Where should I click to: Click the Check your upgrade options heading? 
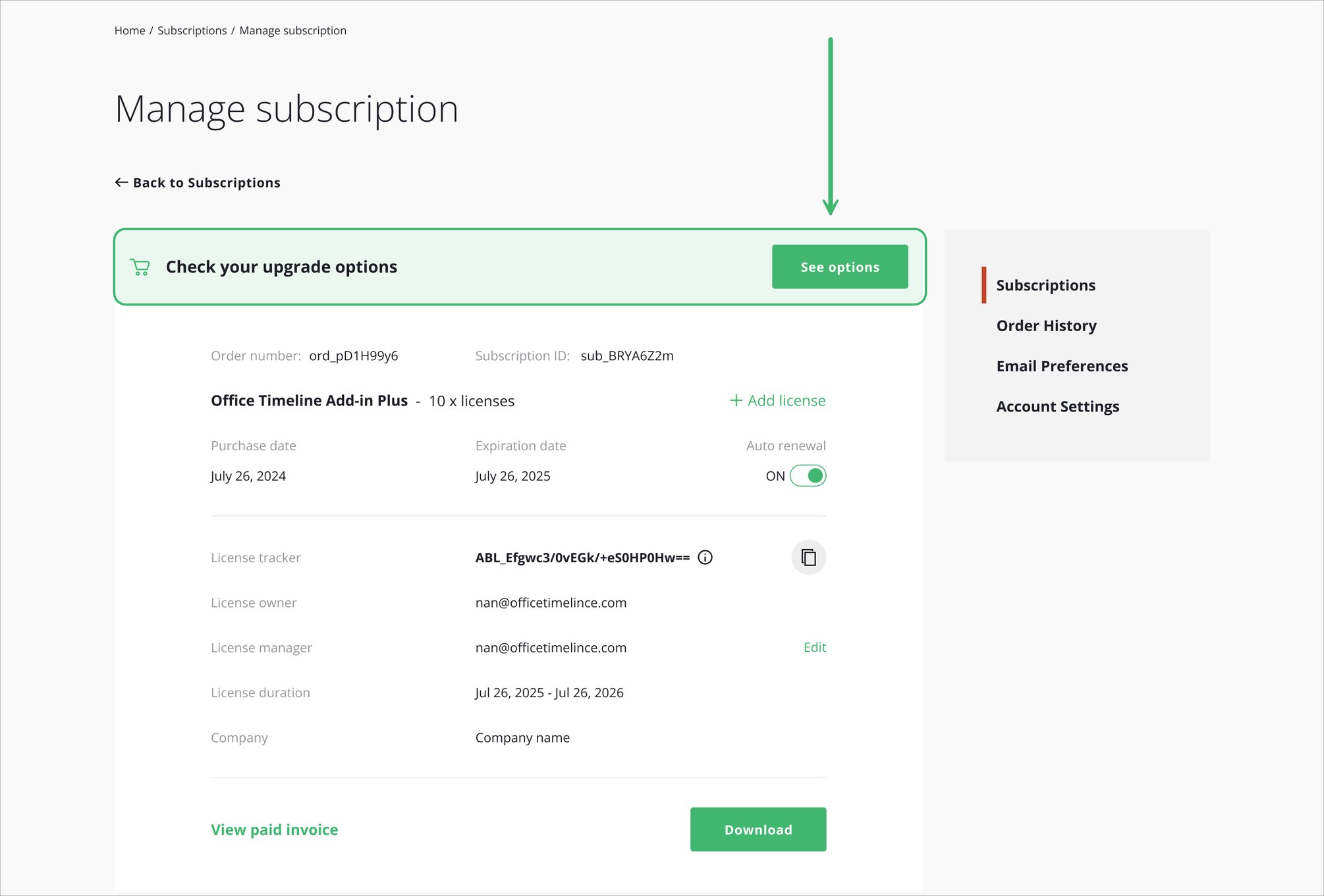281,267
